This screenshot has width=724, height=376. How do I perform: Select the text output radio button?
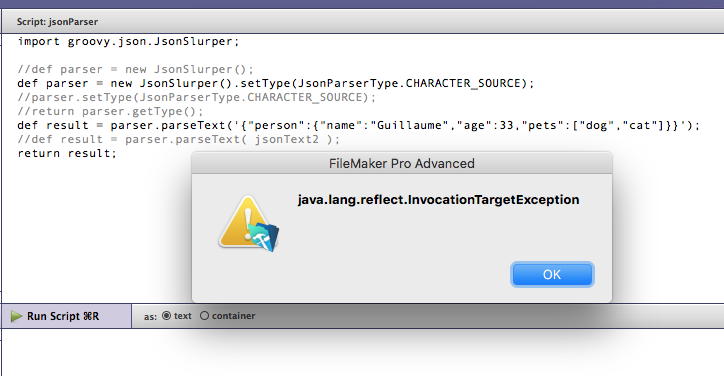(x=166, y=315)
